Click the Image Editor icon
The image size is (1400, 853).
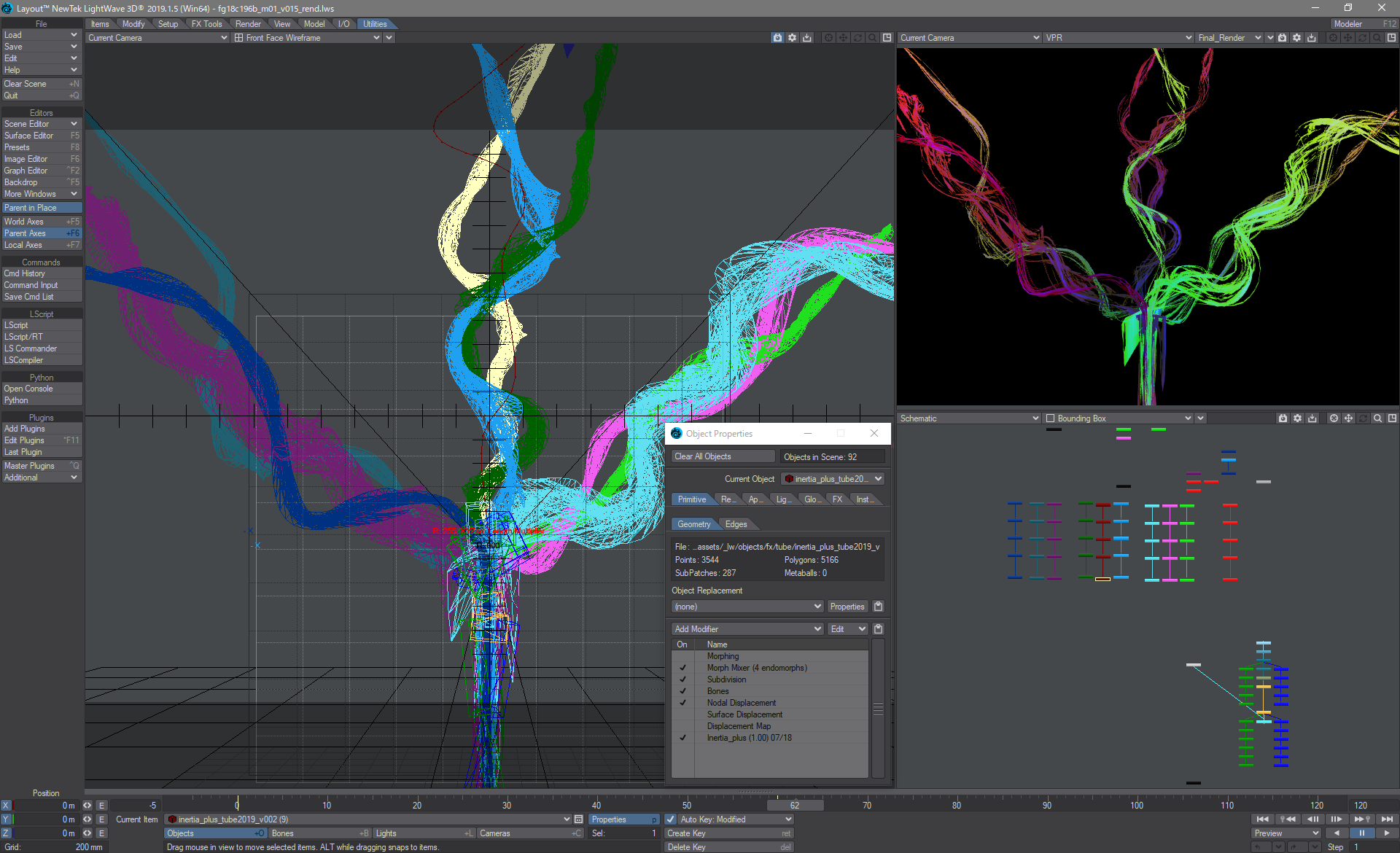click(x=40, y=159)
